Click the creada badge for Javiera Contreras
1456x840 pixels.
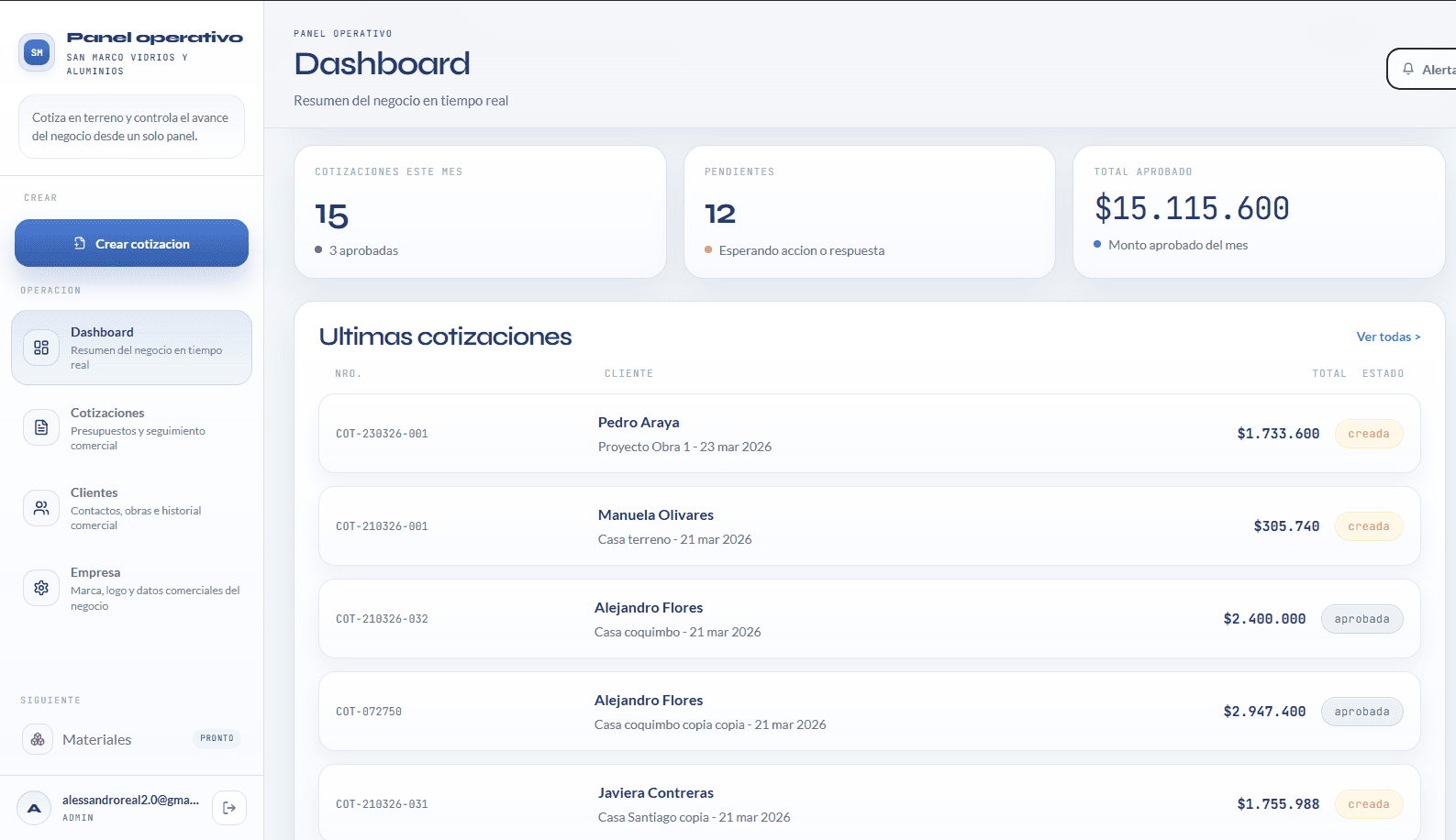(x=1368, y=804)
